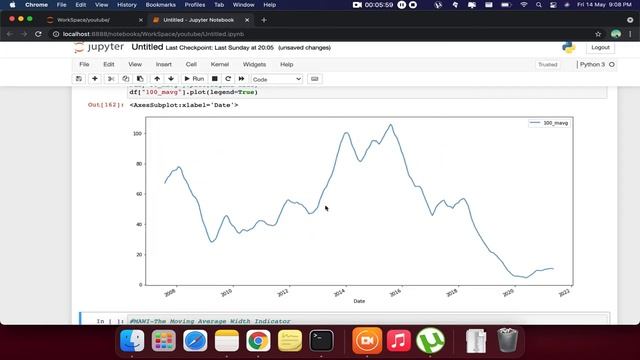Open Google Chrome from the dock
This screenshot has width=640, height=360.
click(258, 340)
